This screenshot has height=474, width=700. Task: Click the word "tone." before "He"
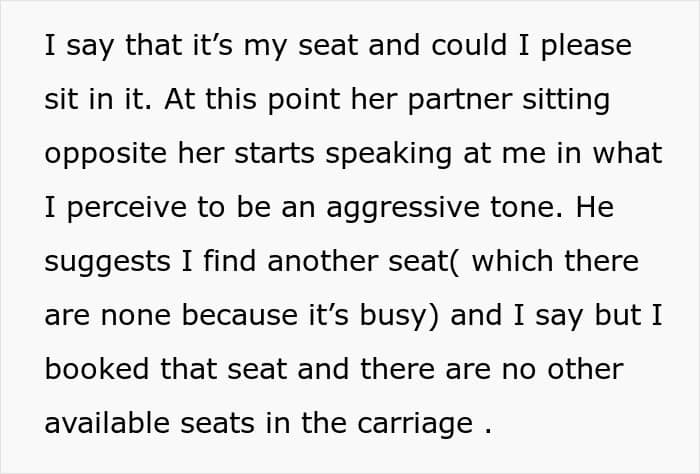click(x=527, y=208)
